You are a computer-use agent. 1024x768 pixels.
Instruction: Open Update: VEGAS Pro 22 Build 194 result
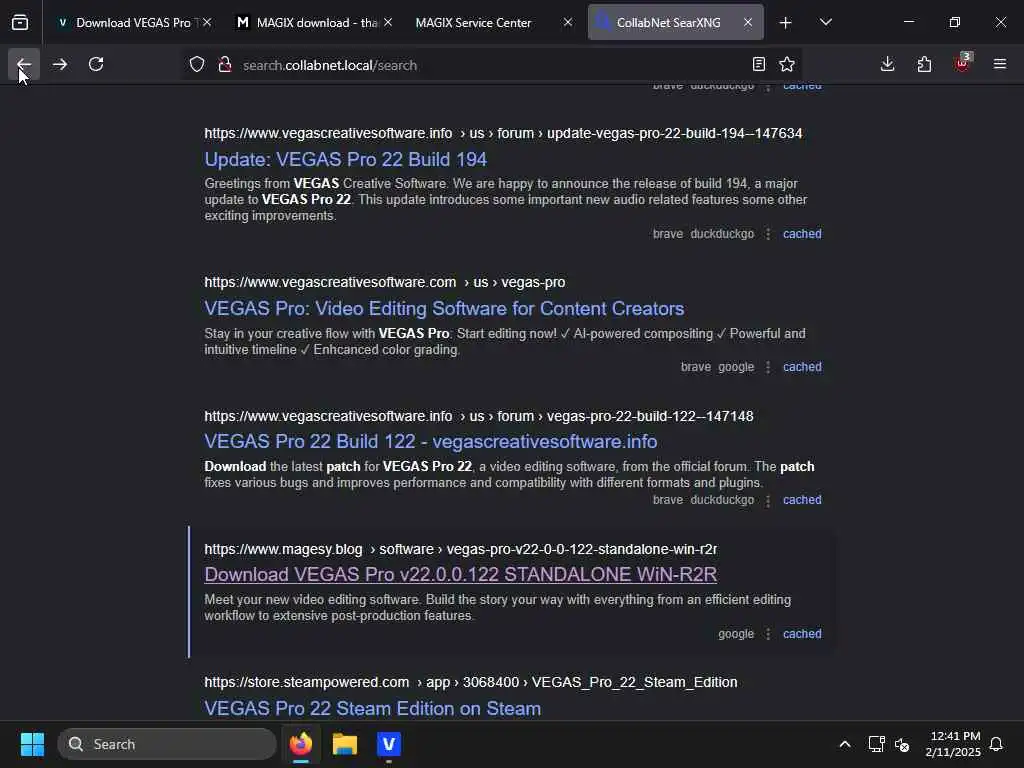[x=345, y=159]
